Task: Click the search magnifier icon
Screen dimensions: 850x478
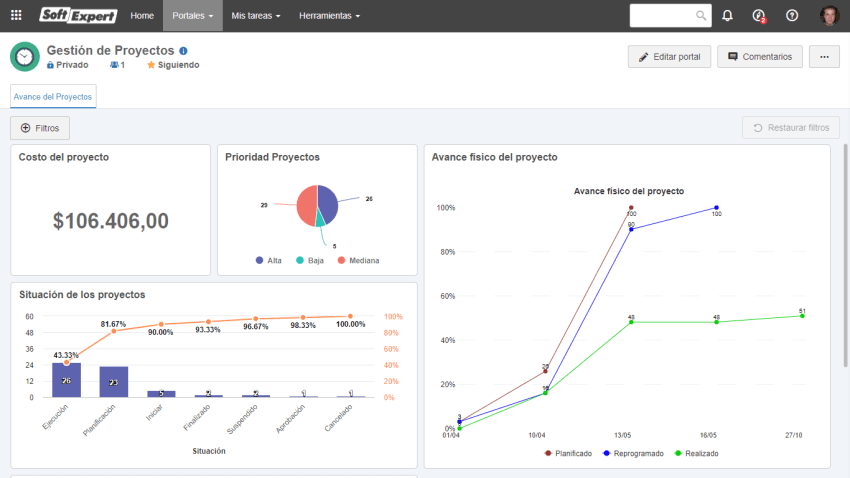Action: point(701,16)
